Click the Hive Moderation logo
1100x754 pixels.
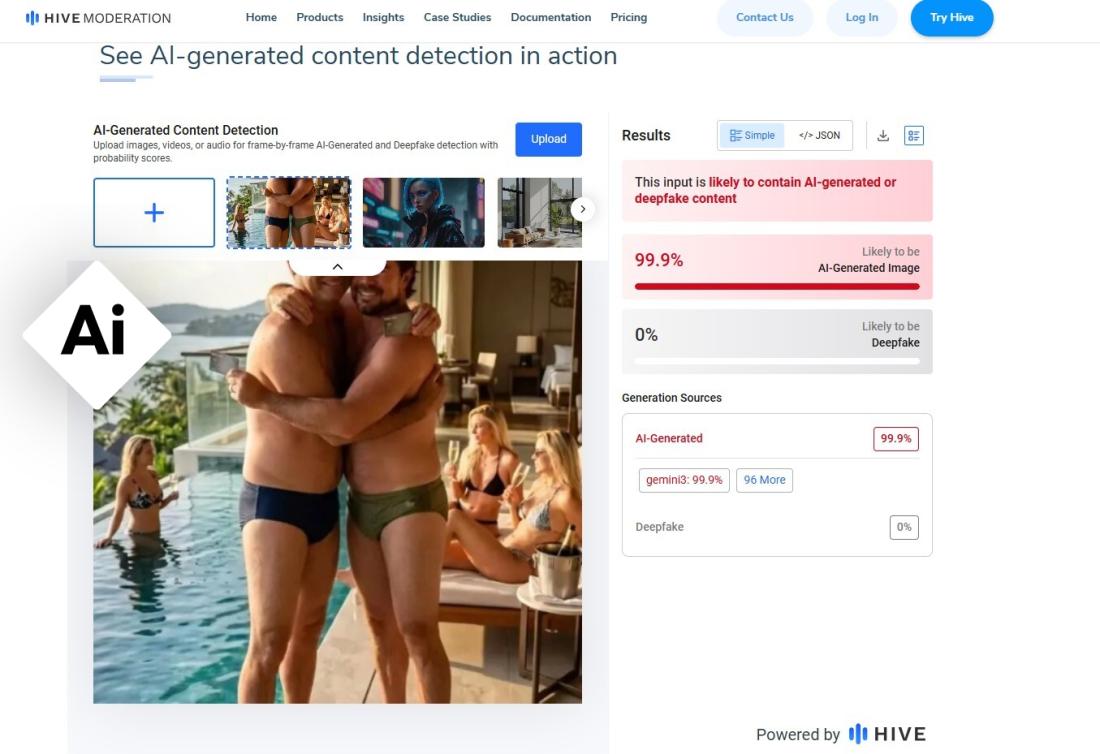coord(98,18)
